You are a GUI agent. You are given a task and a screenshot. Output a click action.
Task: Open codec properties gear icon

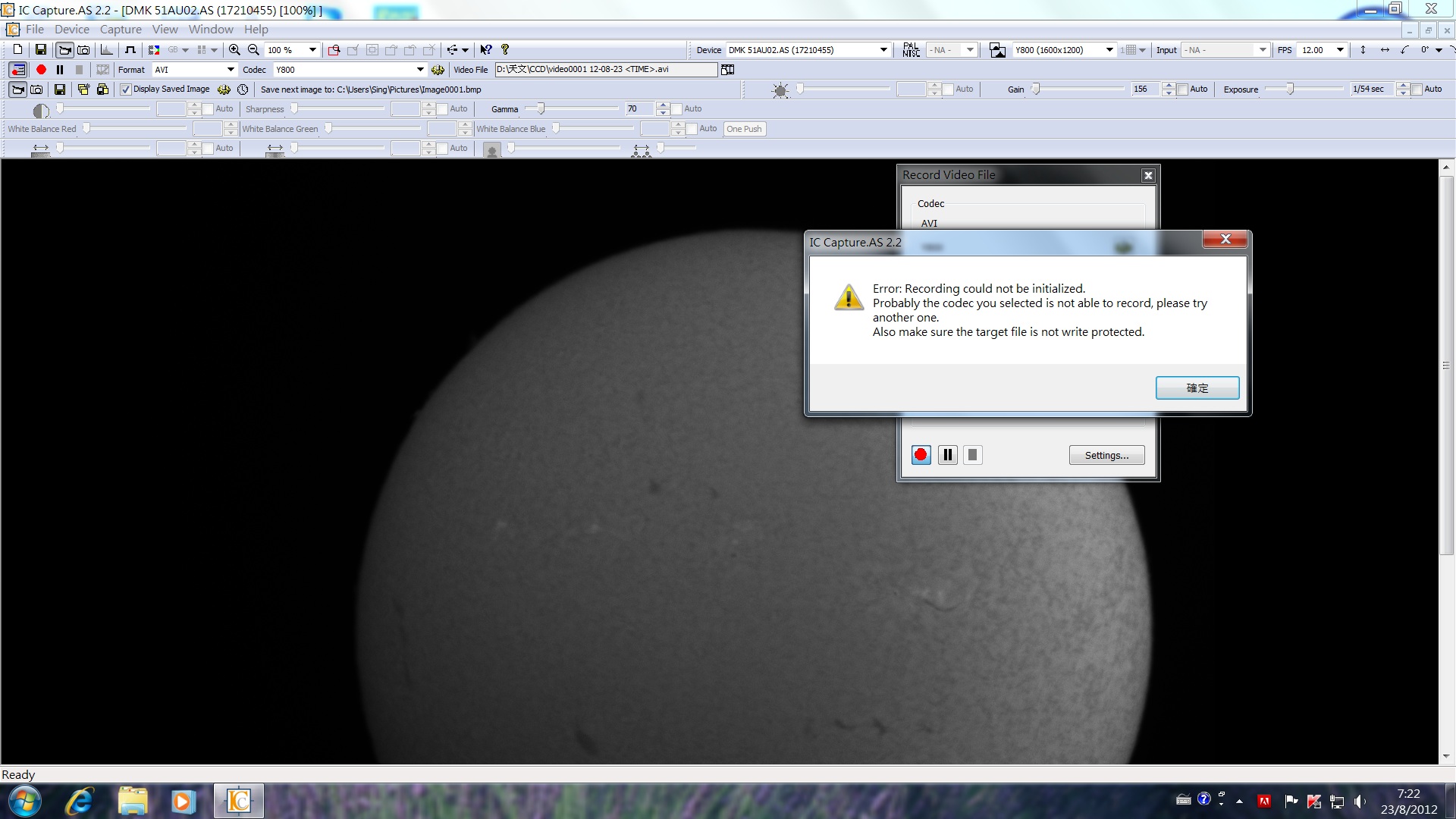pyautogui.click(x=438, y=70)
